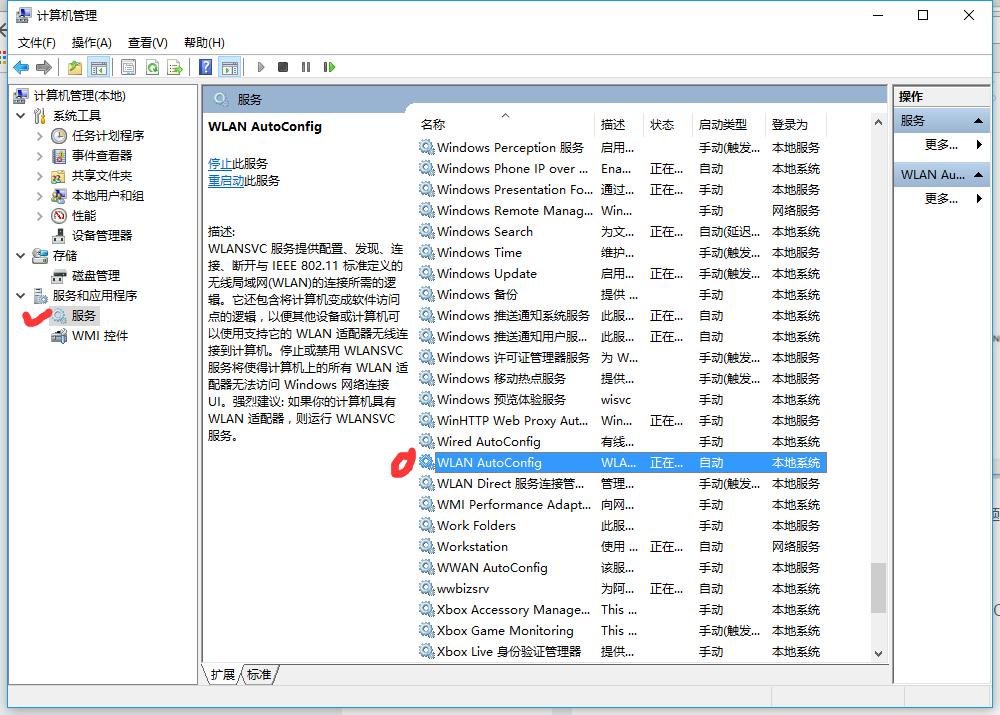
Task: Click the 停止 service link
Action: [x=220, y=164]
